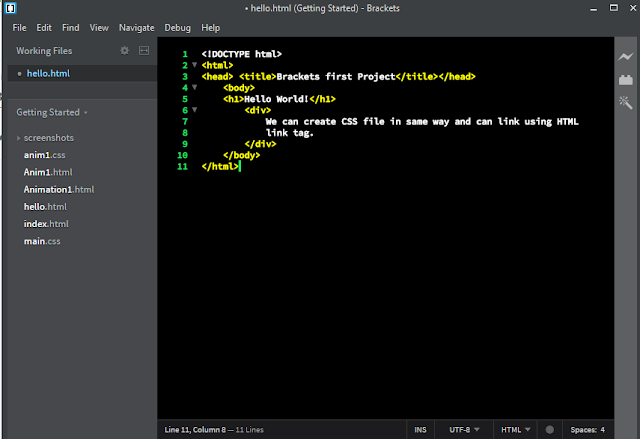The image size is (640, 439).
Task: Open main.css in the file tree
Action: pos(42,241)
